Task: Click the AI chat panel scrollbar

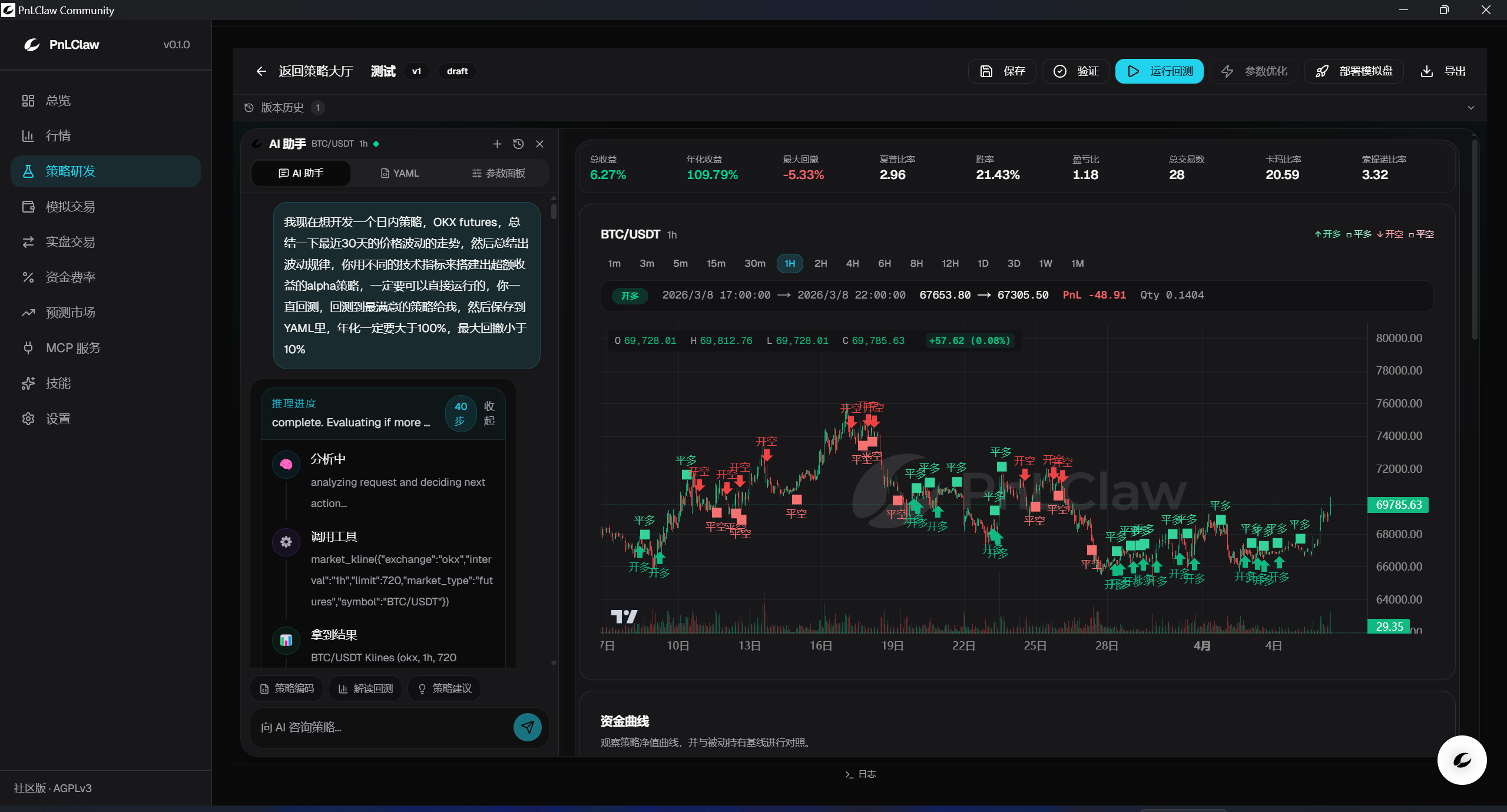Action: pos(554,211)
